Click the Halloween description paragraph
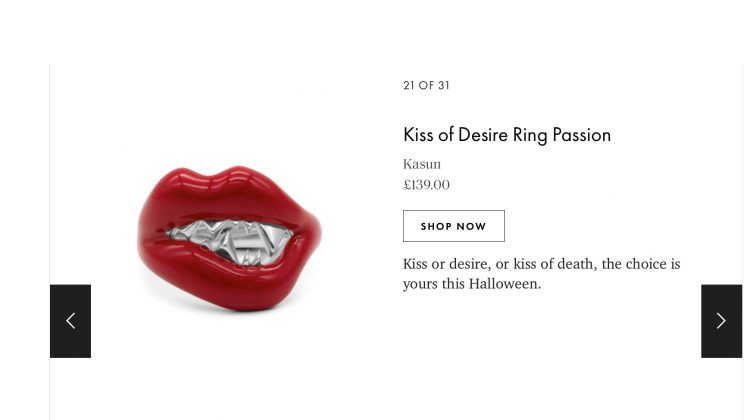This screenshot has height=420, width=750. pyautogui.click(x=541, y=274)
